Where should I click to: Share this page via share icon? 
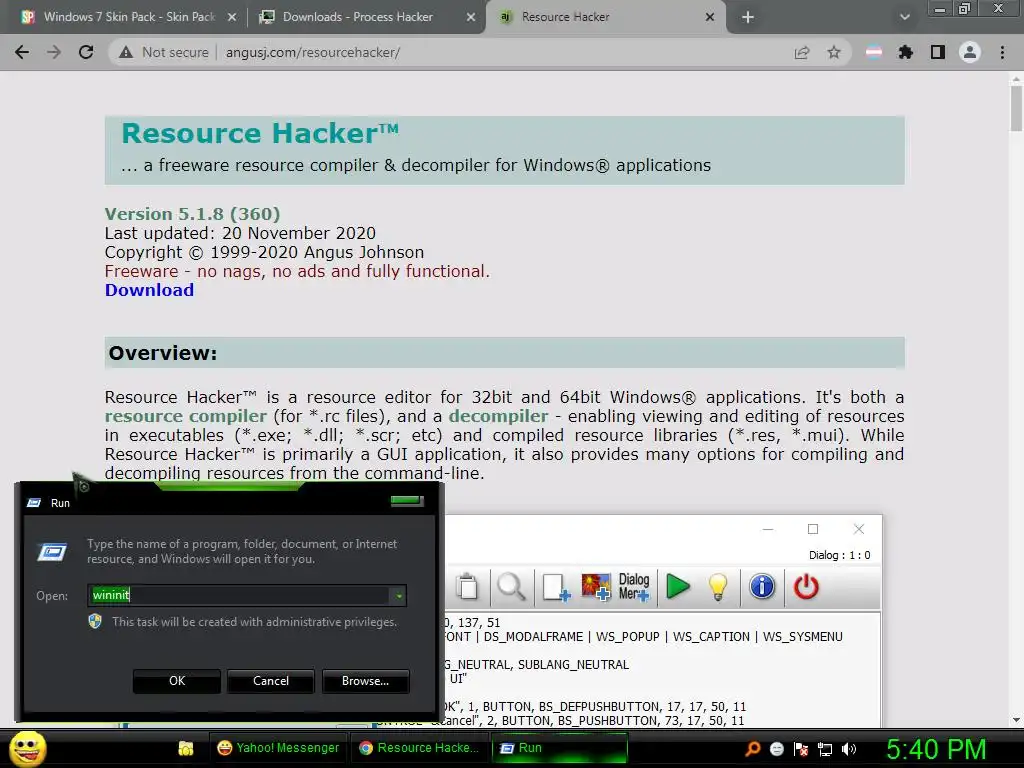click(x=801, y=52)
